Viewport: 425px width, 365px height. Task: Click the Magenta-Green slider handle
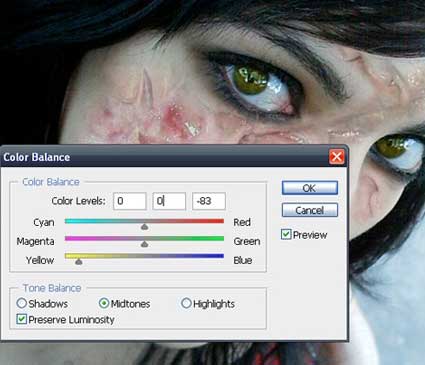pyautogui.click(x=144, y=244)
